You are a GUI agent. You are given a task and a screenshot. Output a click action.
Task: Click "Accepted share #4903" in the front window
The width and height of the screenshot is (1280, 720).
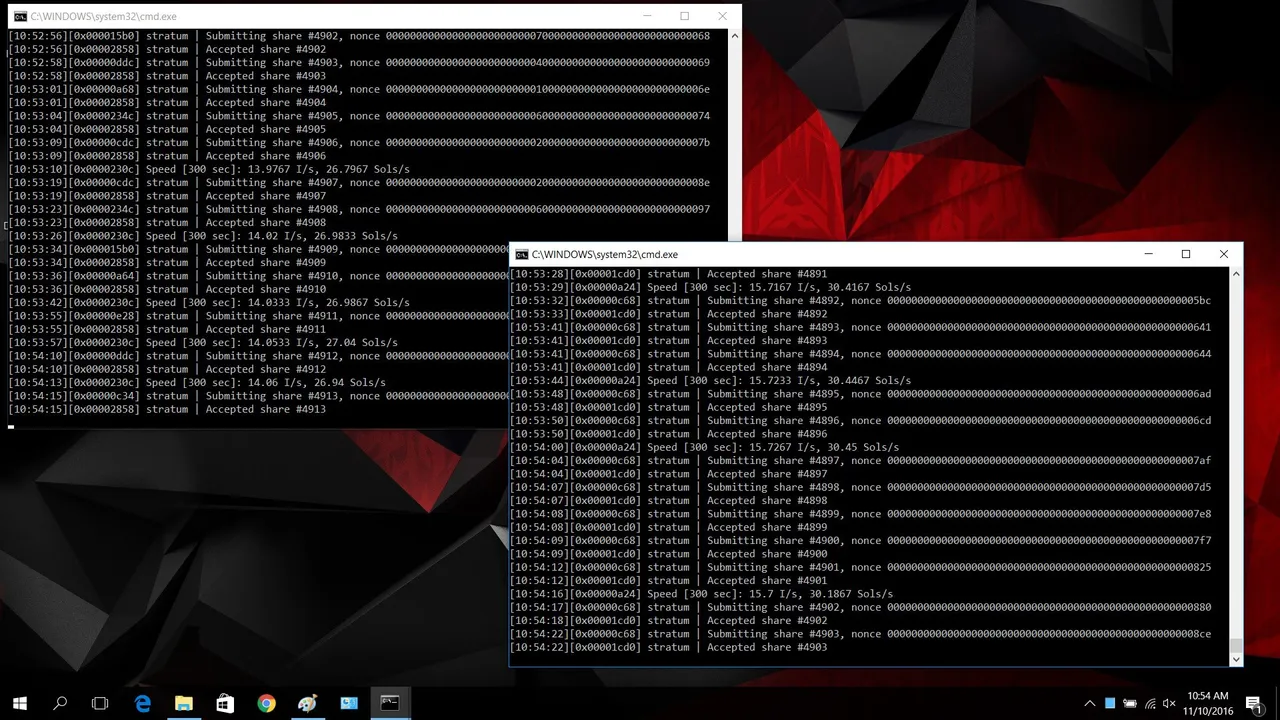tap(767, 647)
